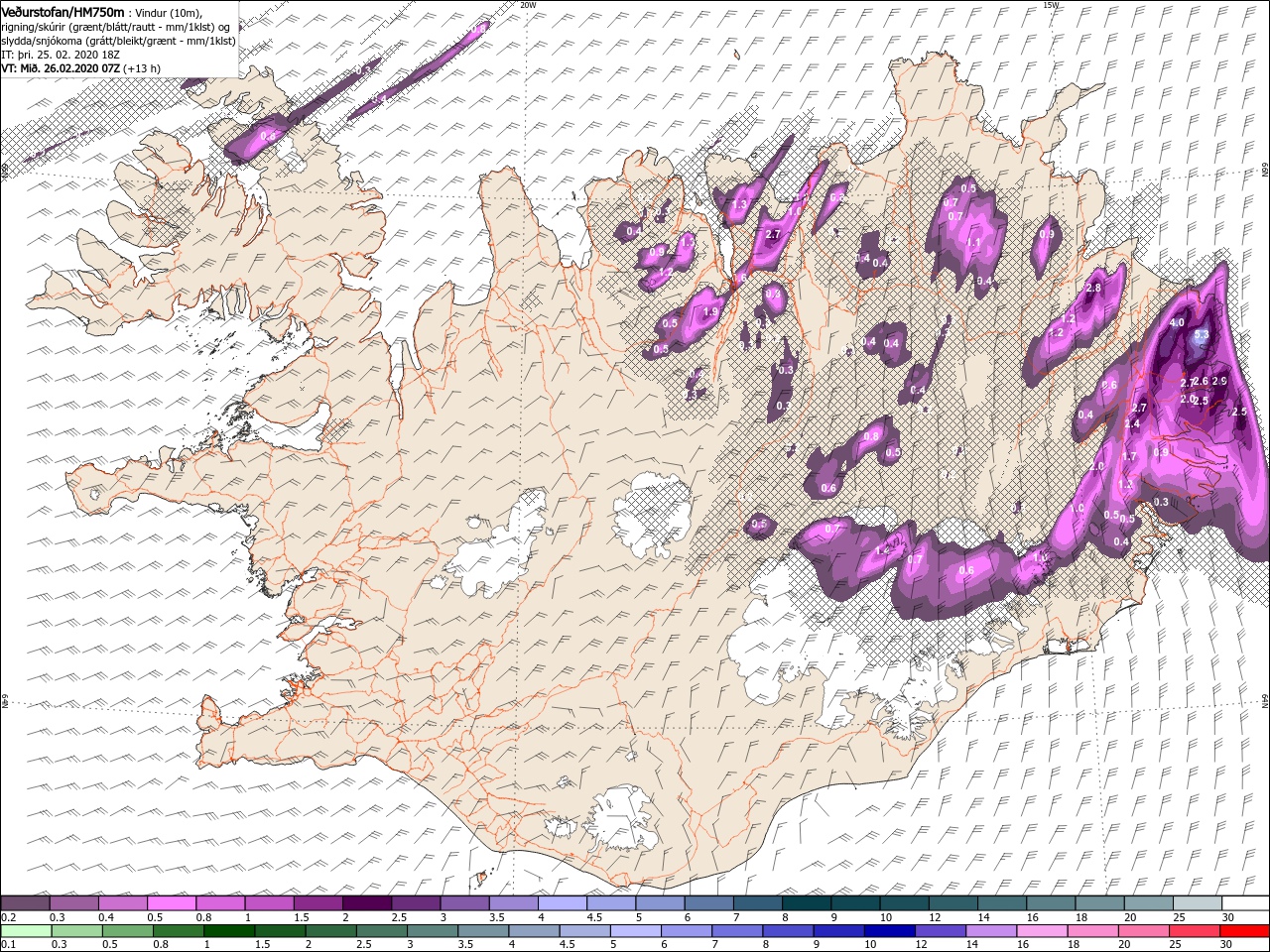
Task: Select purple-row swatch between 0.8 and 1
Action: [219, 903]
